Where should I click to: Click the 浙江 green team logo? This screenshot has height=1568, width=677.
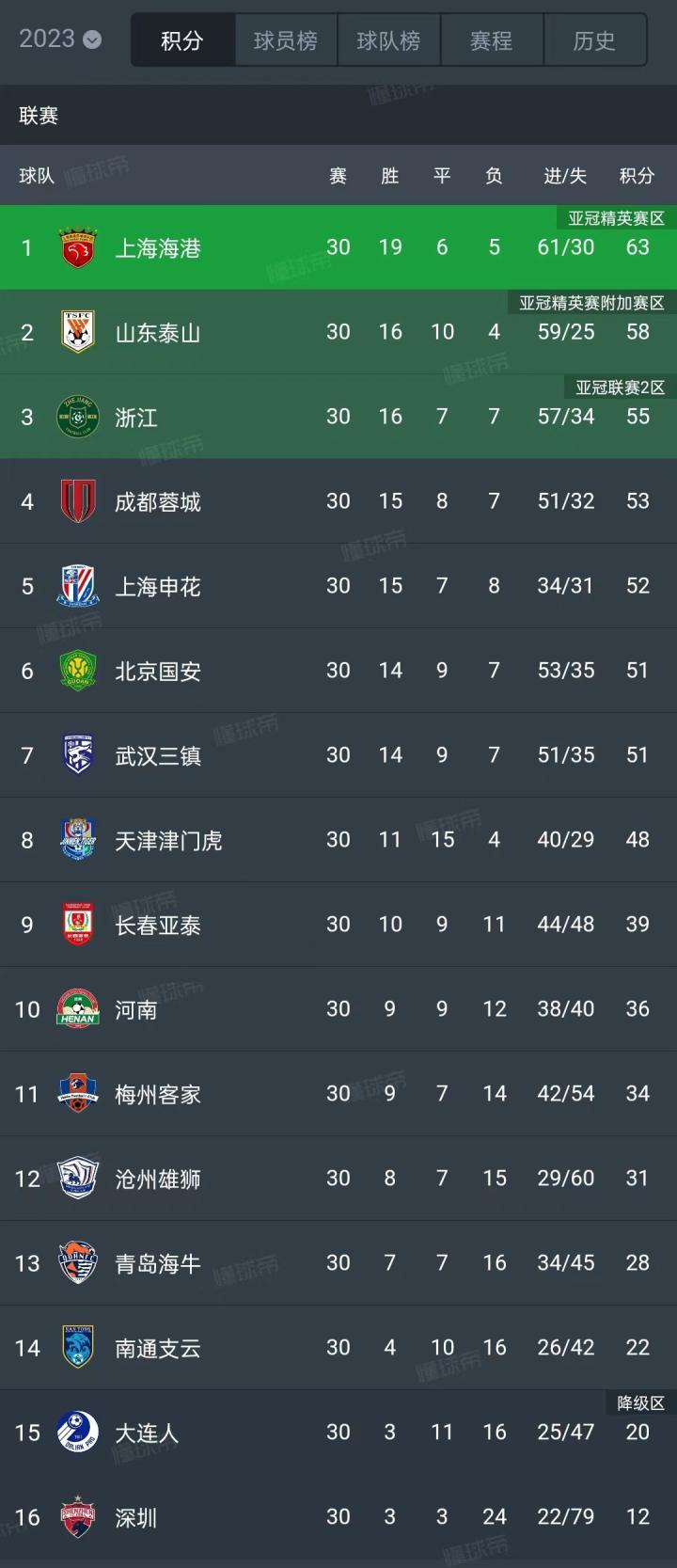coord(78,417)
